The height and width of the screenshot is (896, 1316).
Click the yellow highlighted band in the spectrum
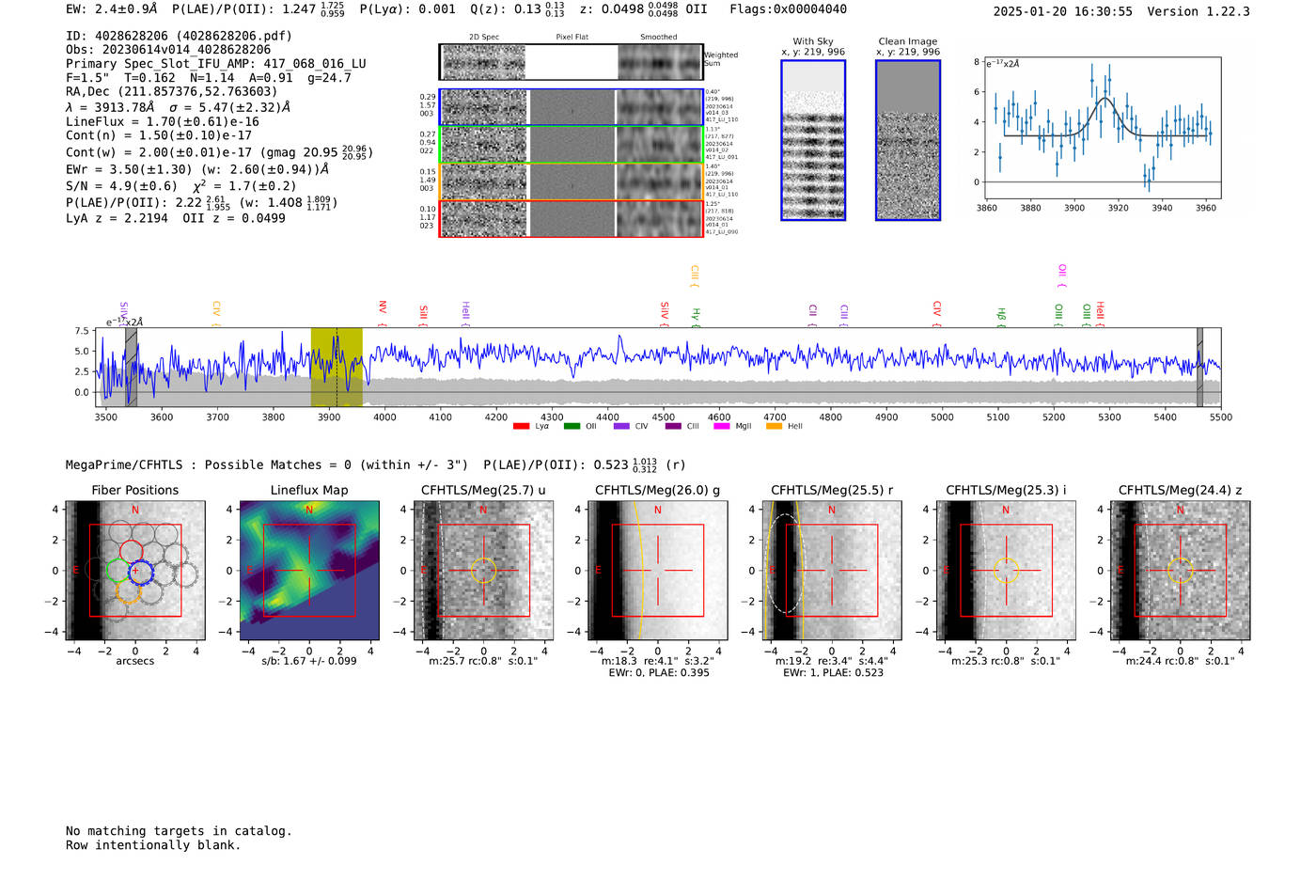(337, 367)
